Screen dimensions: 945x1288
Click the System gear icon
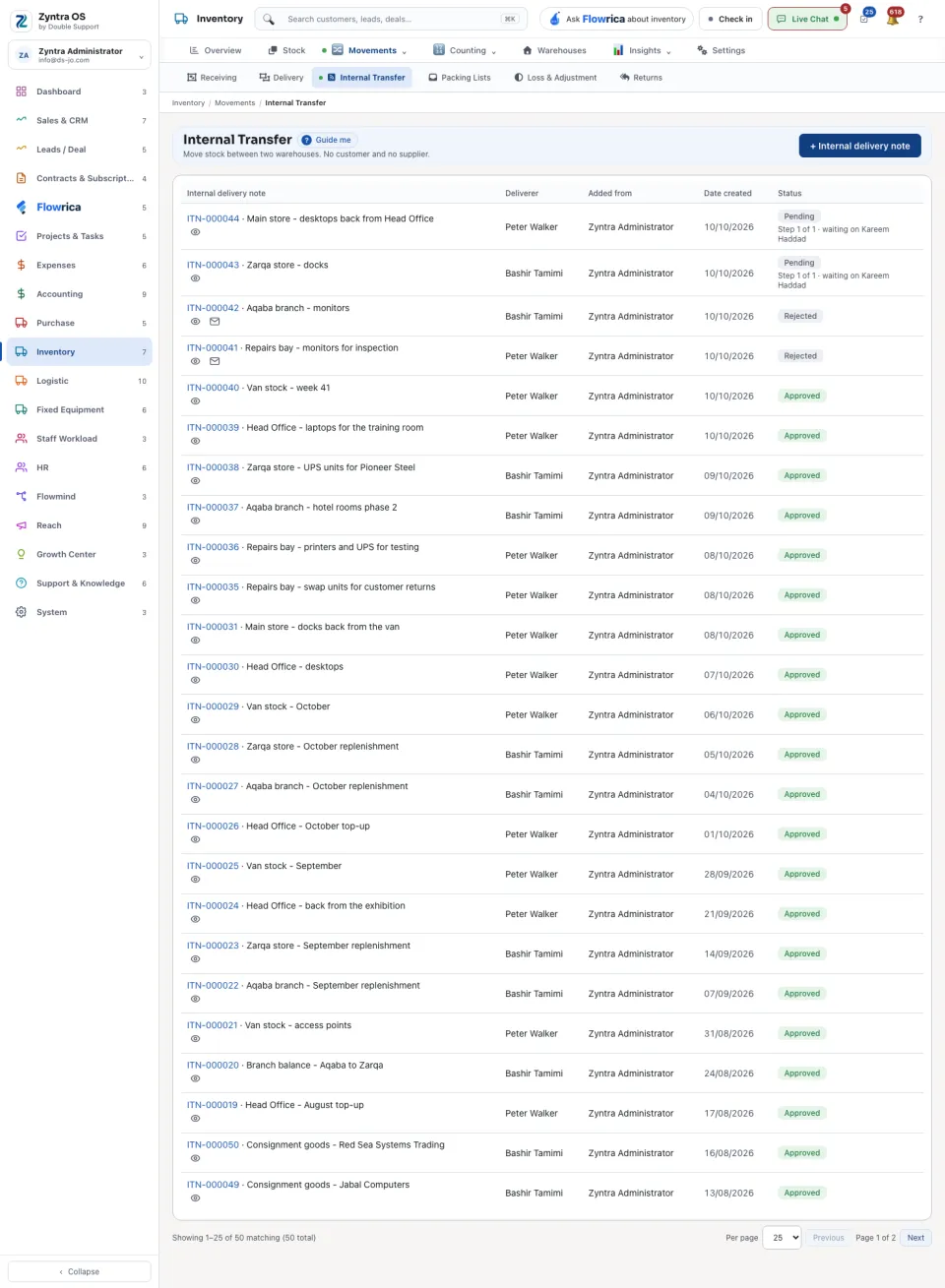[x=21, y=612]
